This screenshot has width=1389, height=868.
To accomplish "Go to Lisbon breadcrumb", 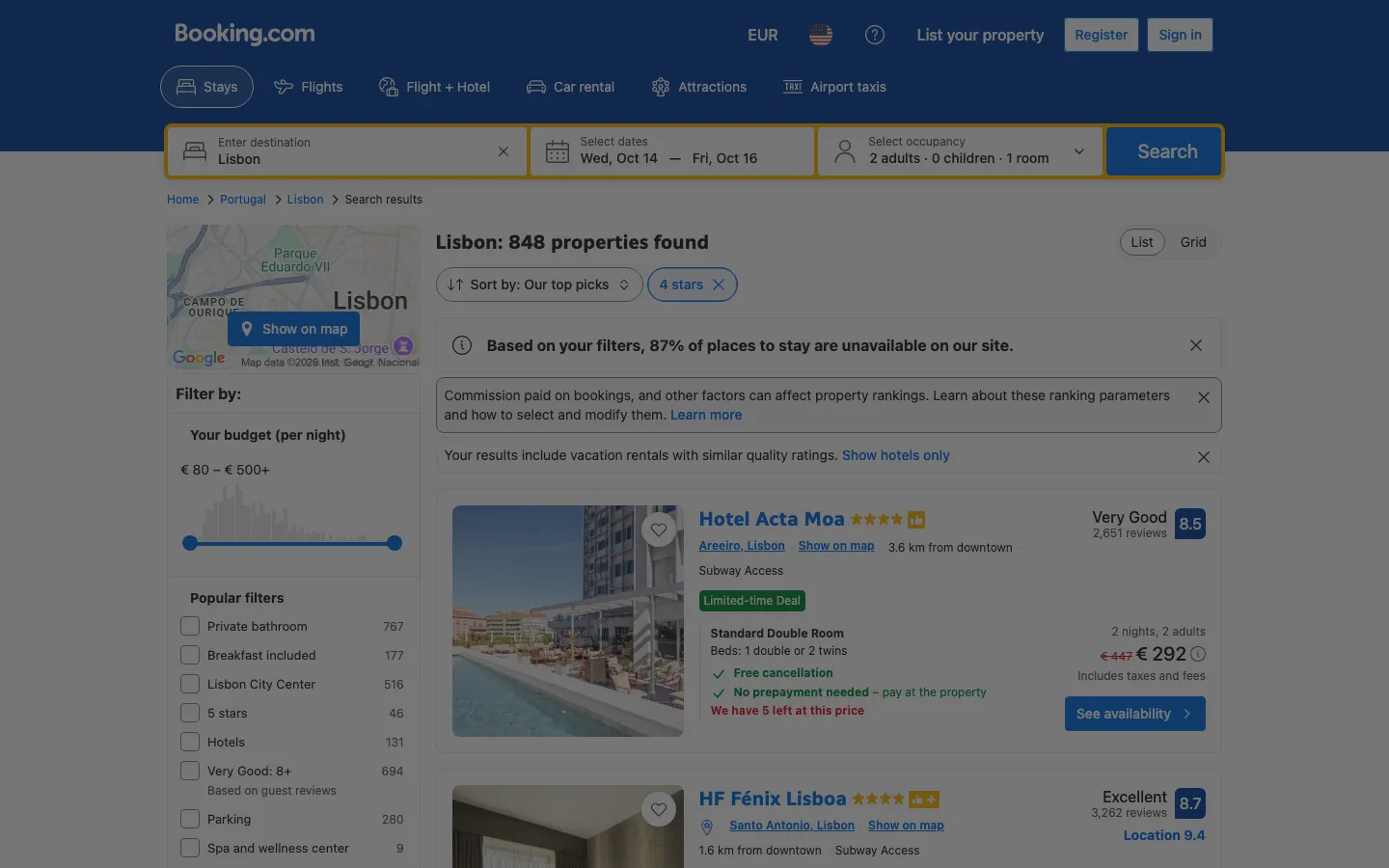I will (x=305, y=200).
